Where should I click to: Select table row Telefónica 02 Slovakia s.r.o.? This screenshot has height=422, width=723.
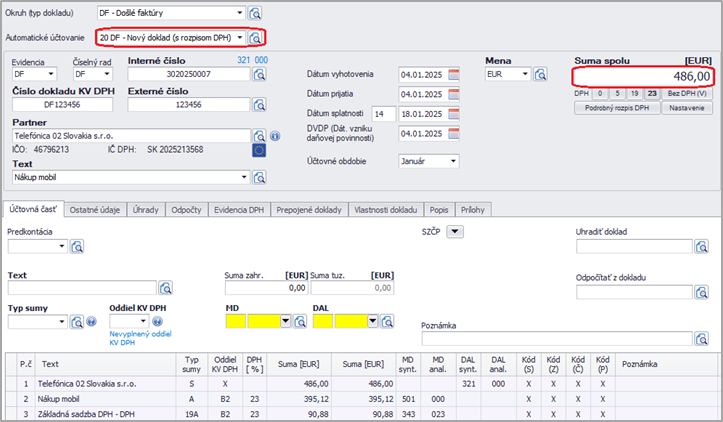point(362,384)
